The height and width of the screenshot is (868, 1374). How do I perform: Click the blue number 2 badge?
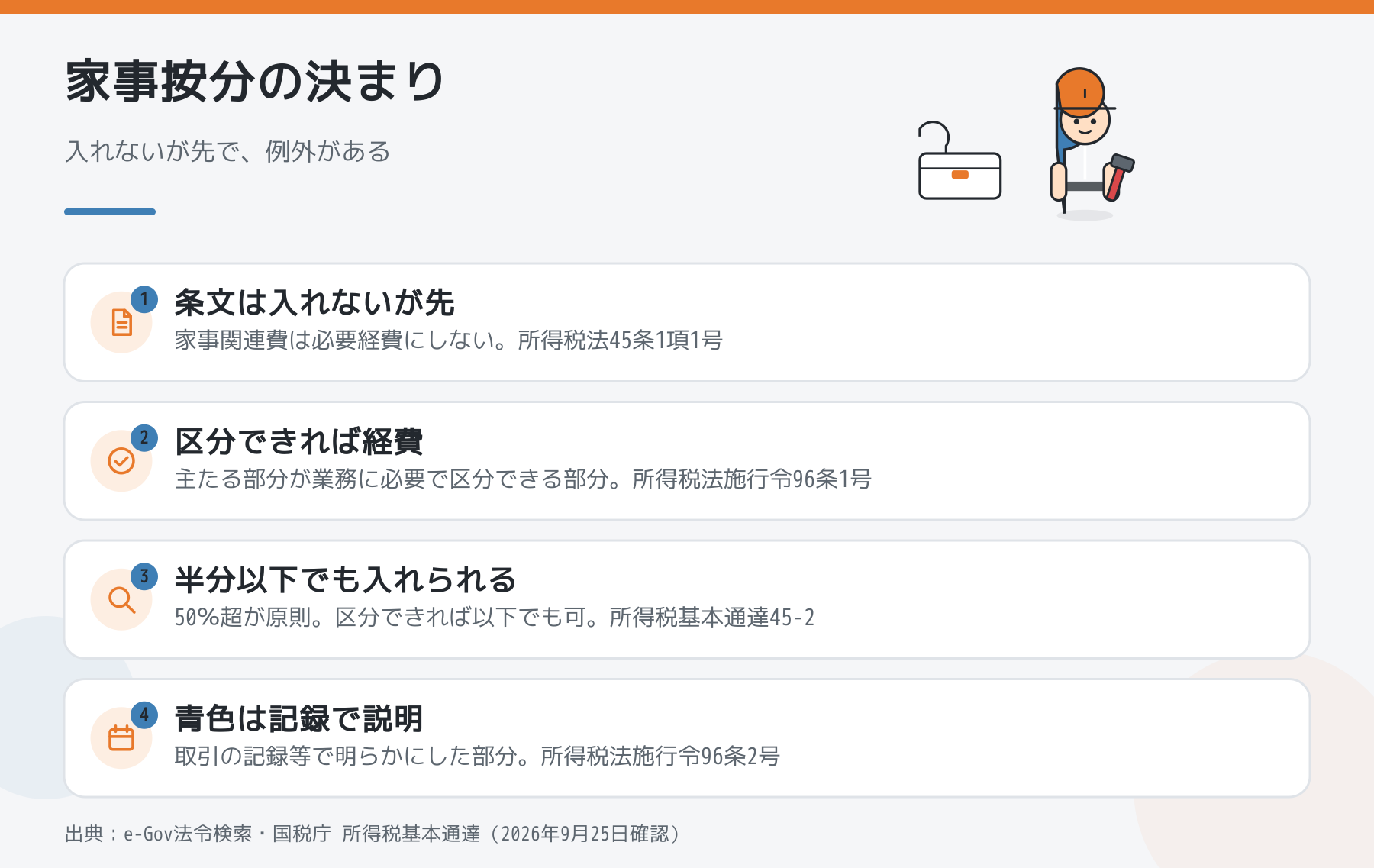coord(144,438)
